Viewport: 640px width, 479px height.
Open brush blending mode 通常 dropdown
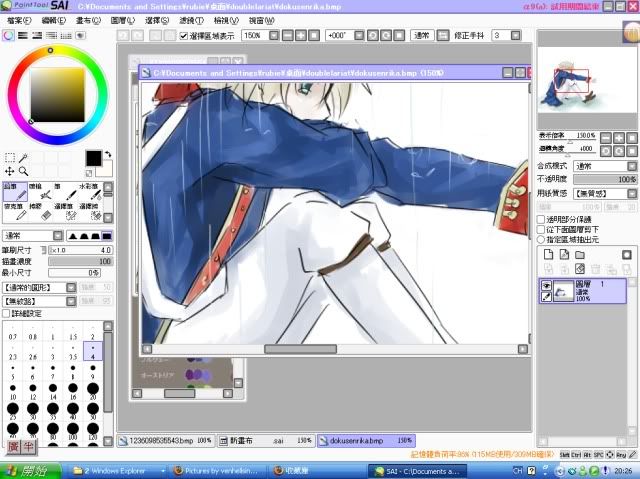58,235
